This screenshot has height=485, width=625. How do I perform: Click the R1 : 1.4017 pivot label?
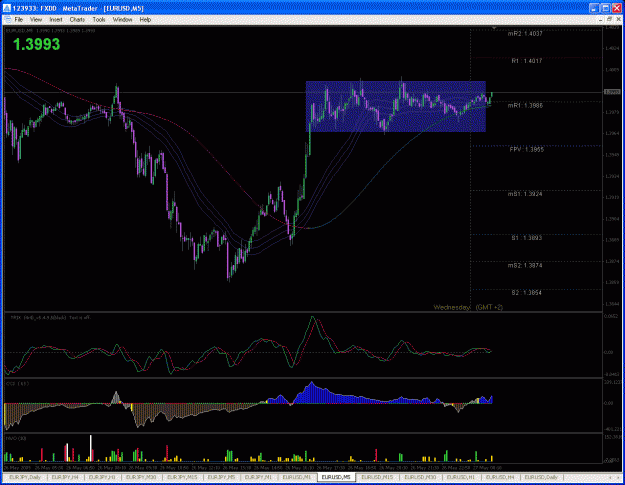pos(527,61)
